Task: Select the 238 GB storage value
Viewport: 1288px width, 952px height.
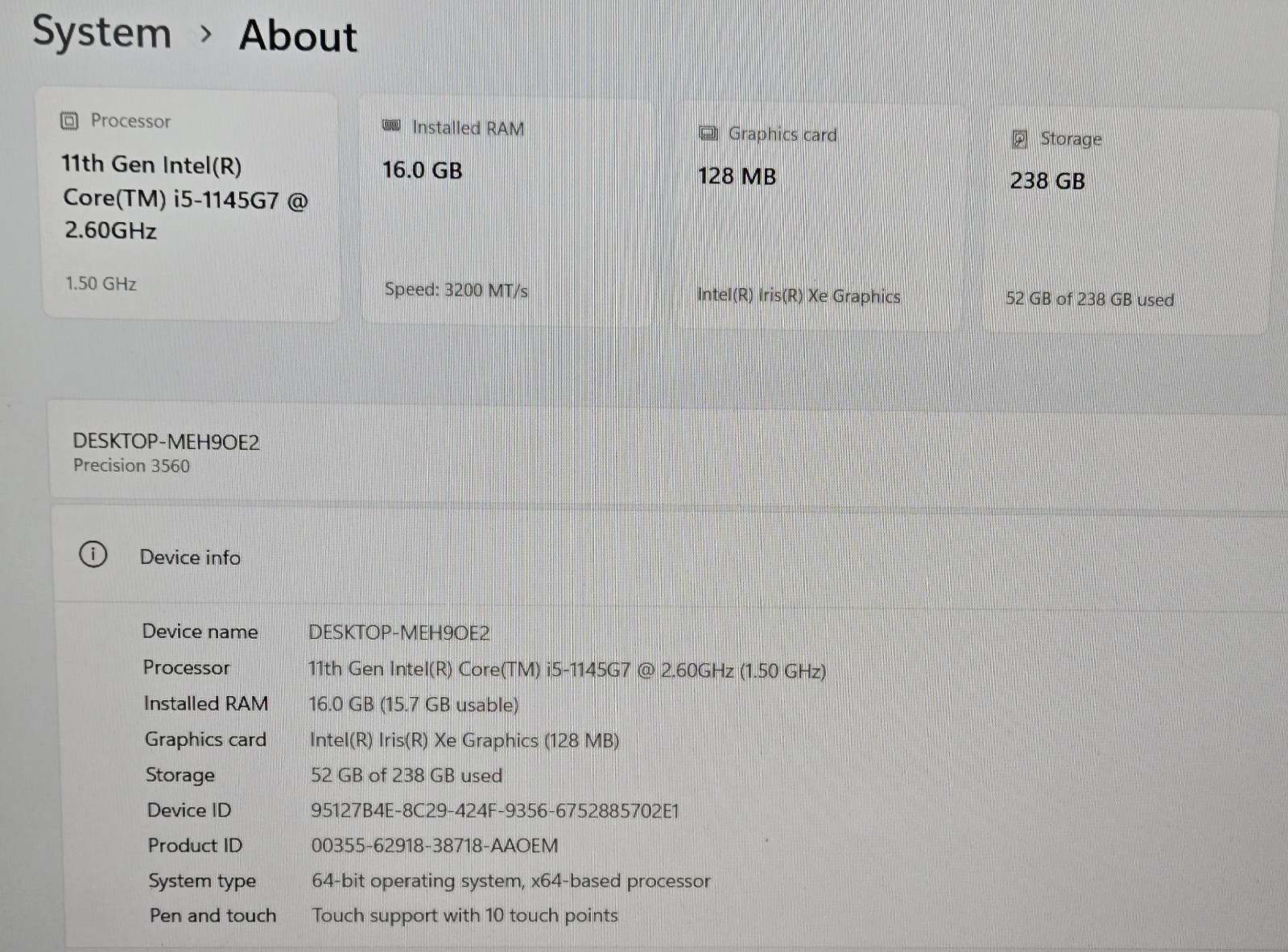Action: coord(1047,181)
